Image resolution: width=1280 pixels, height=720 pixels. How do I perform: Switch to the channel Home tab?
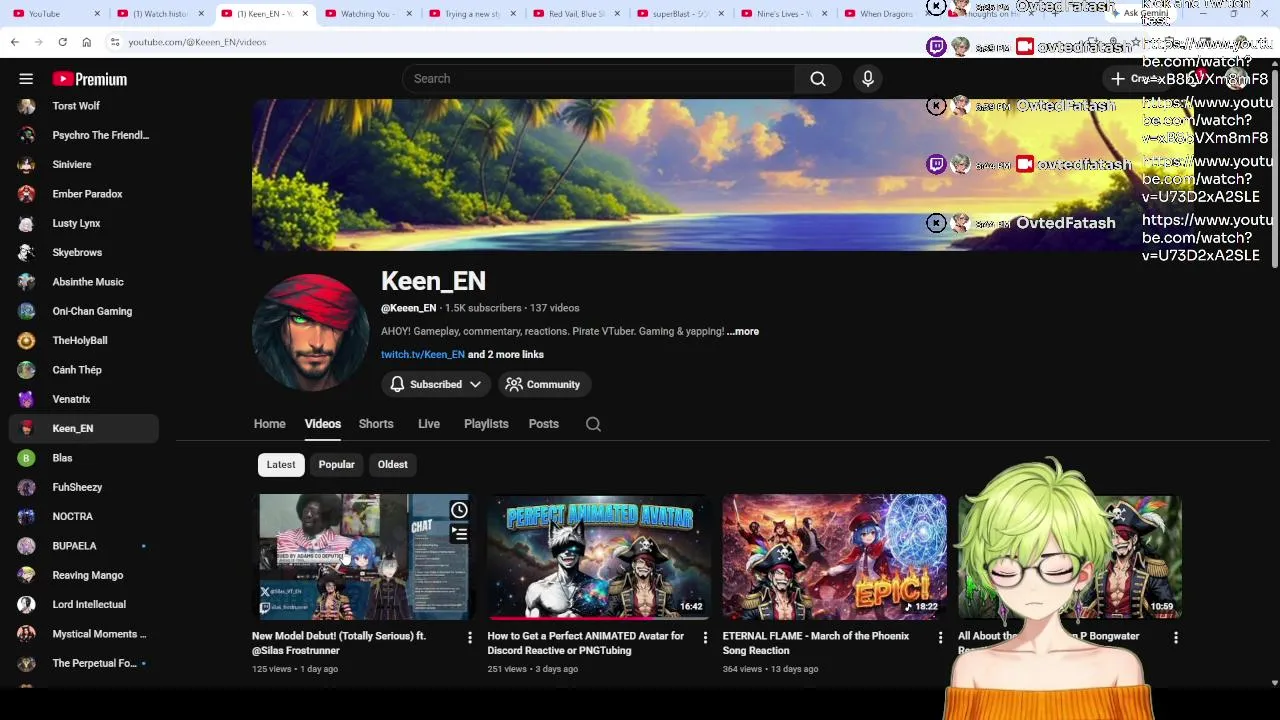coord(269,424)
